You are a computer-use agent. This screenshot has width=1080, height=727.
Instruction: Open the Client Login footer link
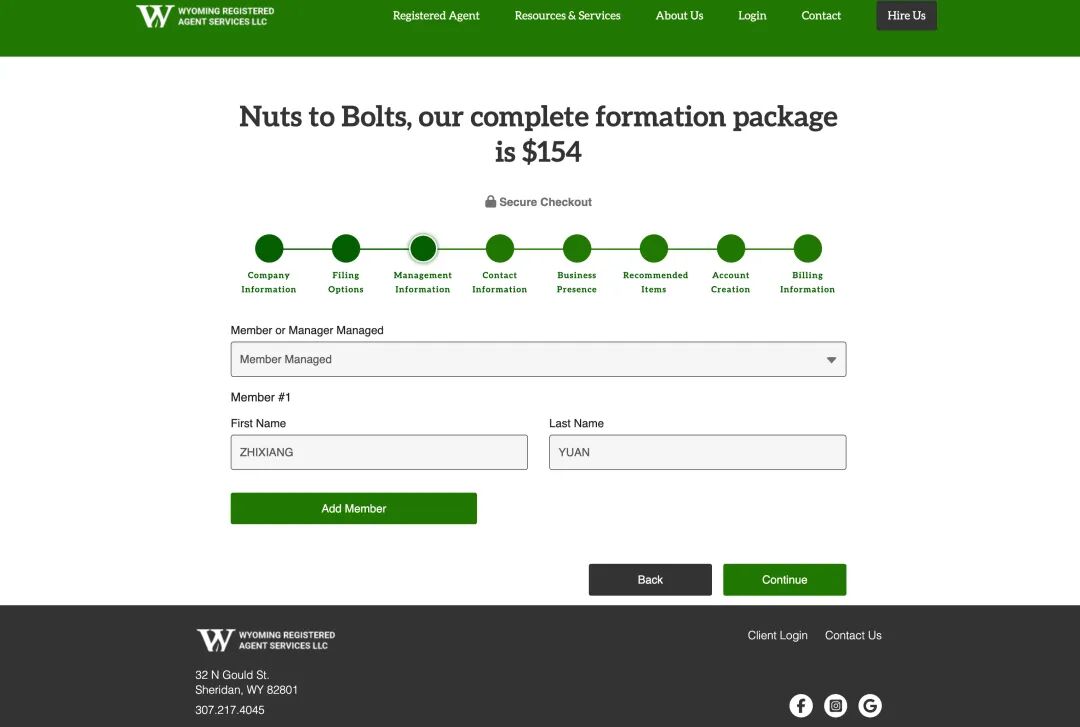(x=777, y=636)
